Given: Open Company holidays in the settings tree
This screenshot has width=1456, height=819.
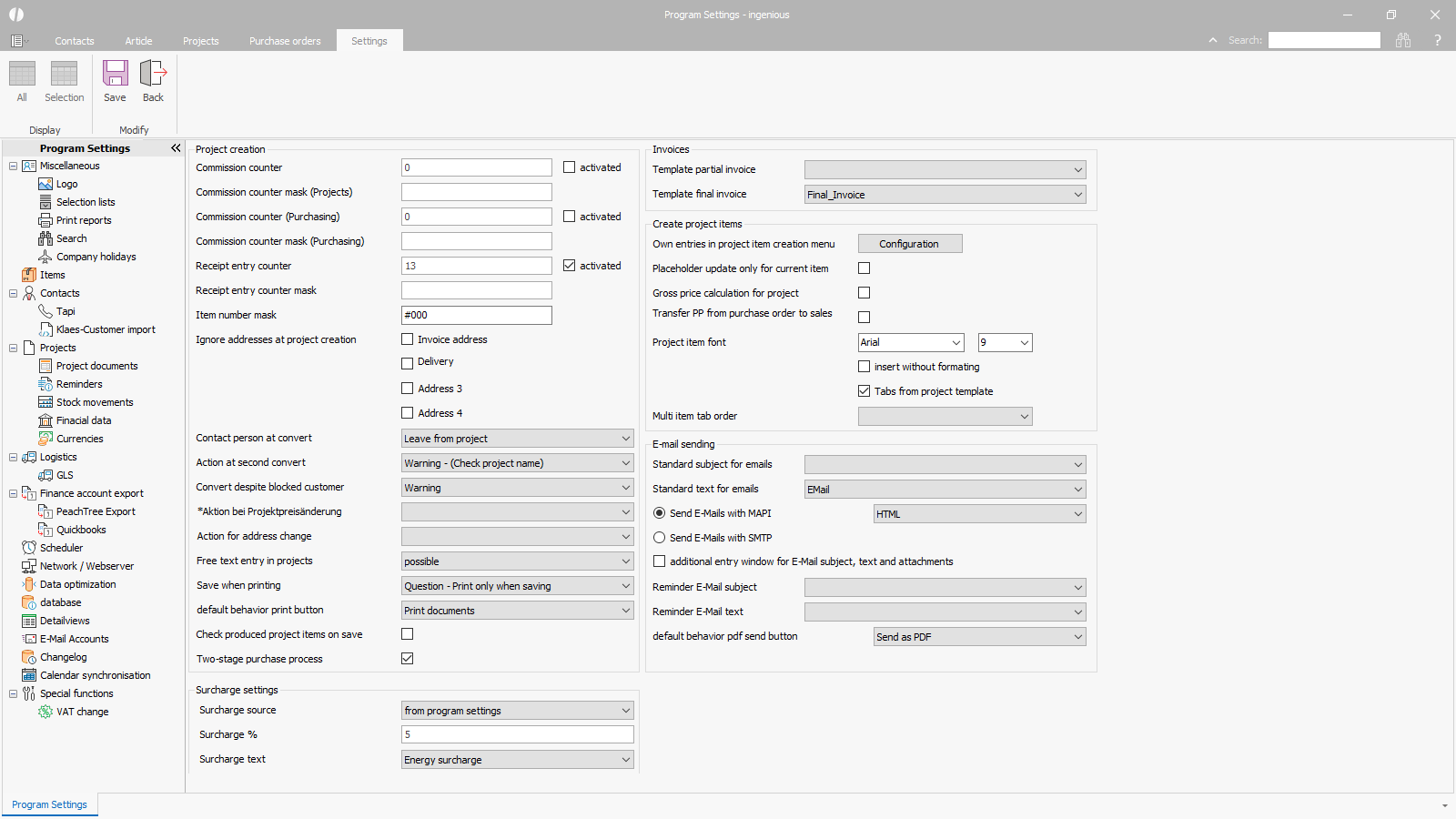Looking at the screenshot, I should [x=96, y=257].
